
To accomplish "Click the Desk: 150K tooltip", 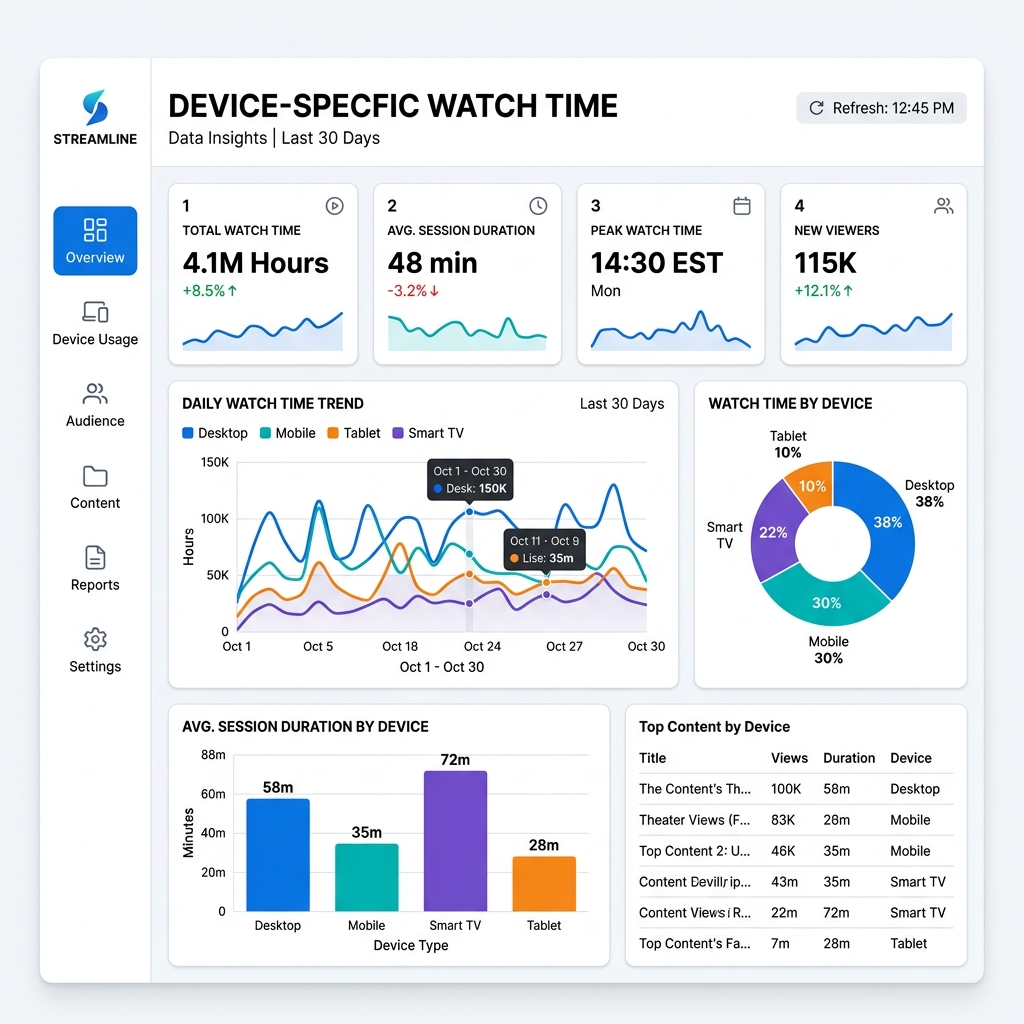I will point(470,480).
